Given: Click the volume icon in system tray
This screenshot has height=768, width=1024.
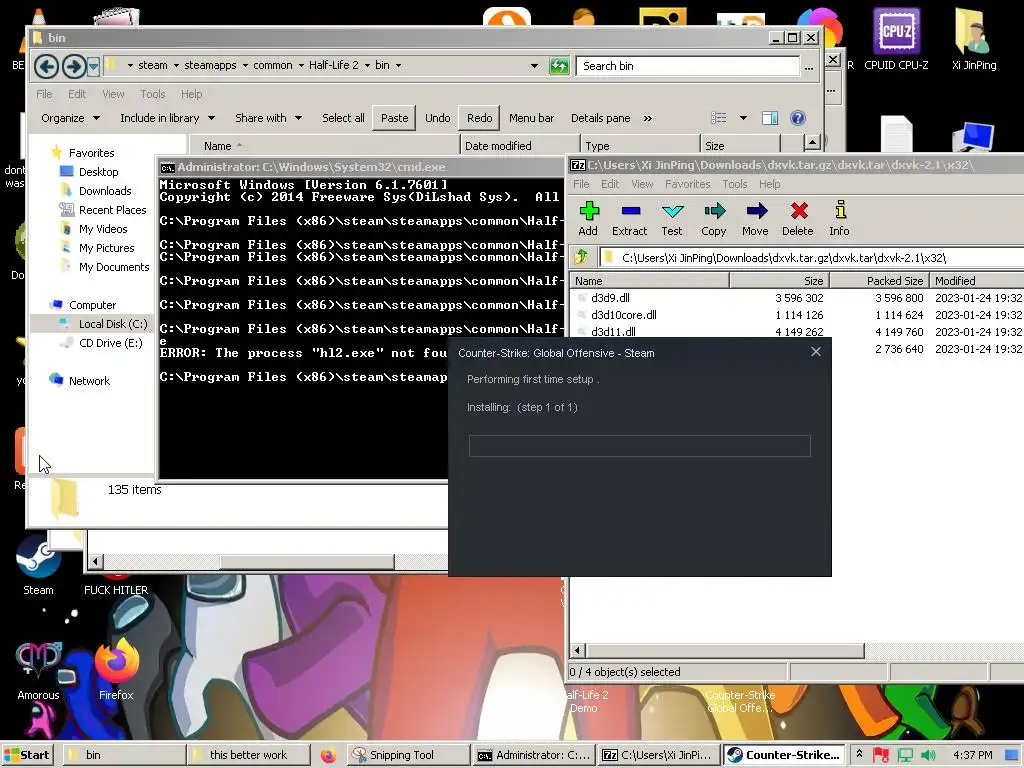Looking at the screenshot, I should point(929,755).
